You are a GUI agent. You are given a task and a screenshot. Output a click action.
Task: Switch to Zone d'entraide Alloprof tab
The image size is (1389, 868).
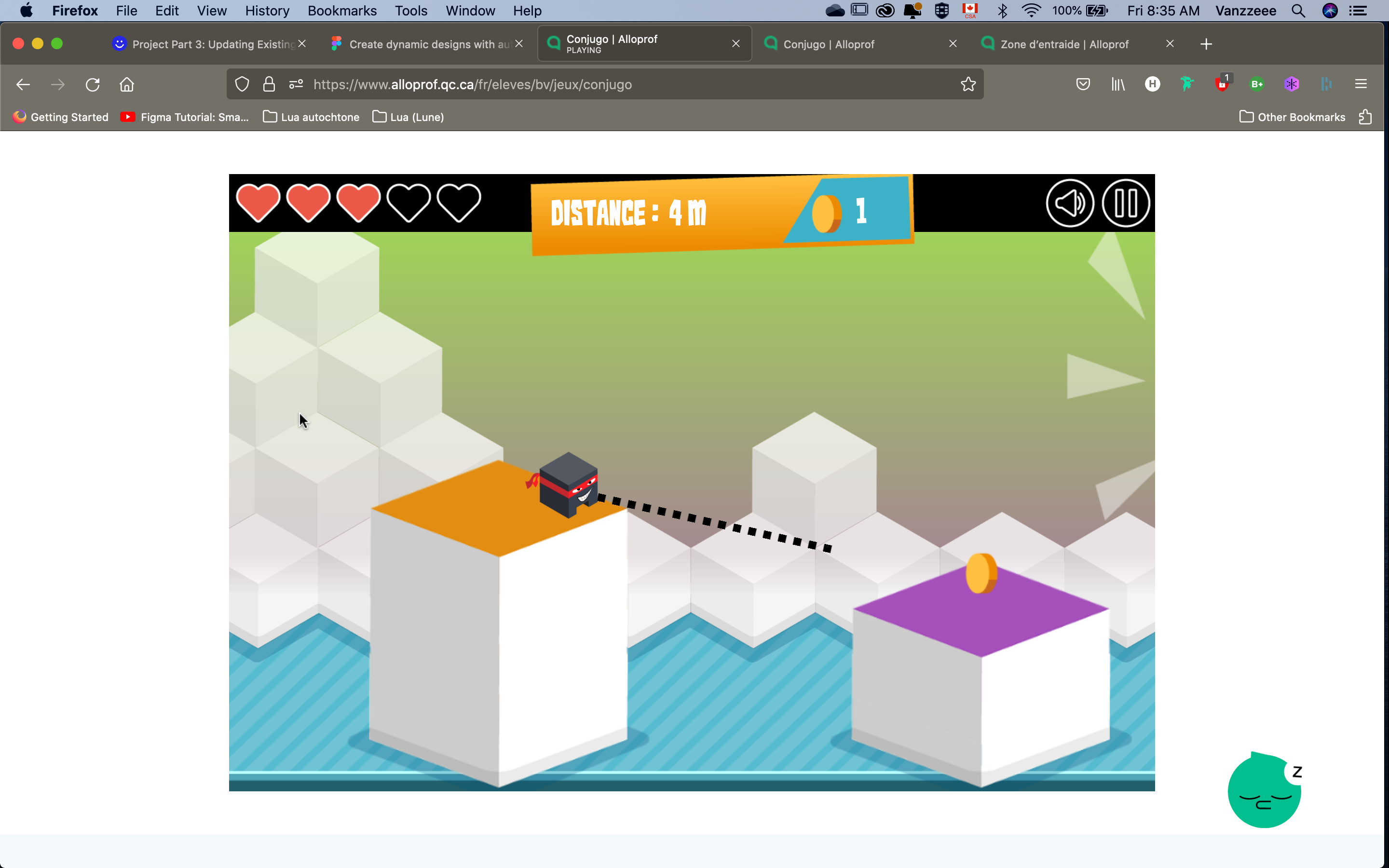click(1063, 44)
